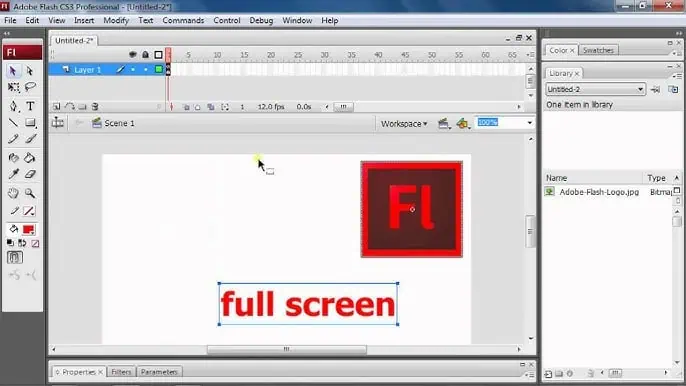Select the Eyedropper tool
Screen dimensions: 686x386
pyautogui.click(x=13, y=174)
